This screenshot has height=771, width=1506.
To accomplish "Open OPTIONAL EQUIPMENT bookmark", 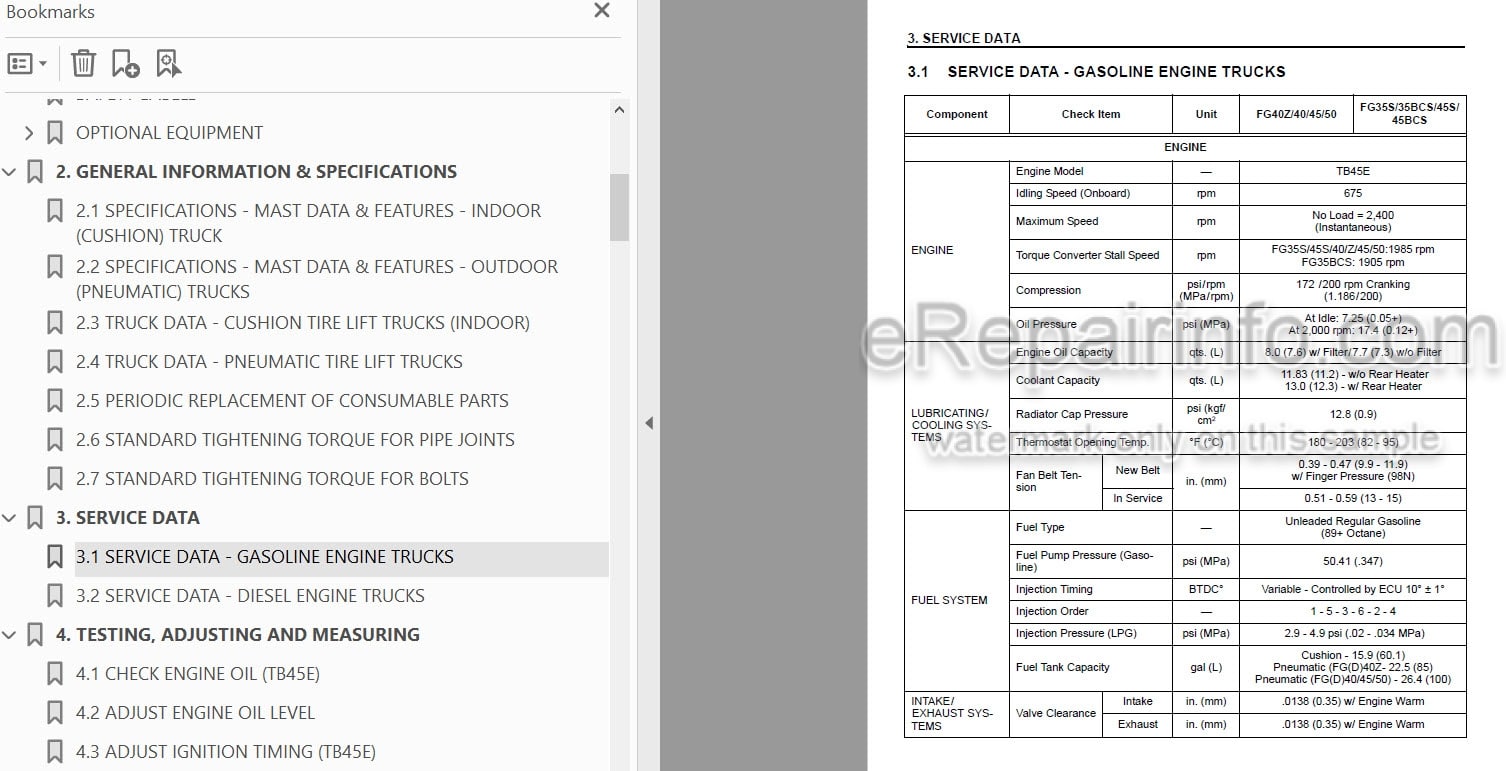I will click(x=169, y=133).
